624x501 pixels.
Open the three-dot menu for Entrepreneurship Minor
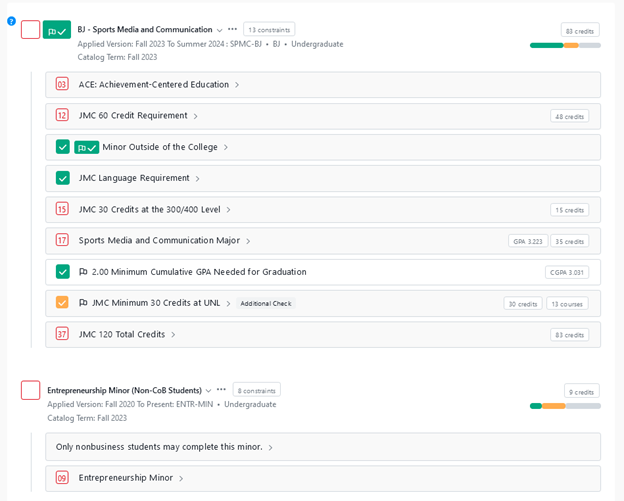click(221, 390)
